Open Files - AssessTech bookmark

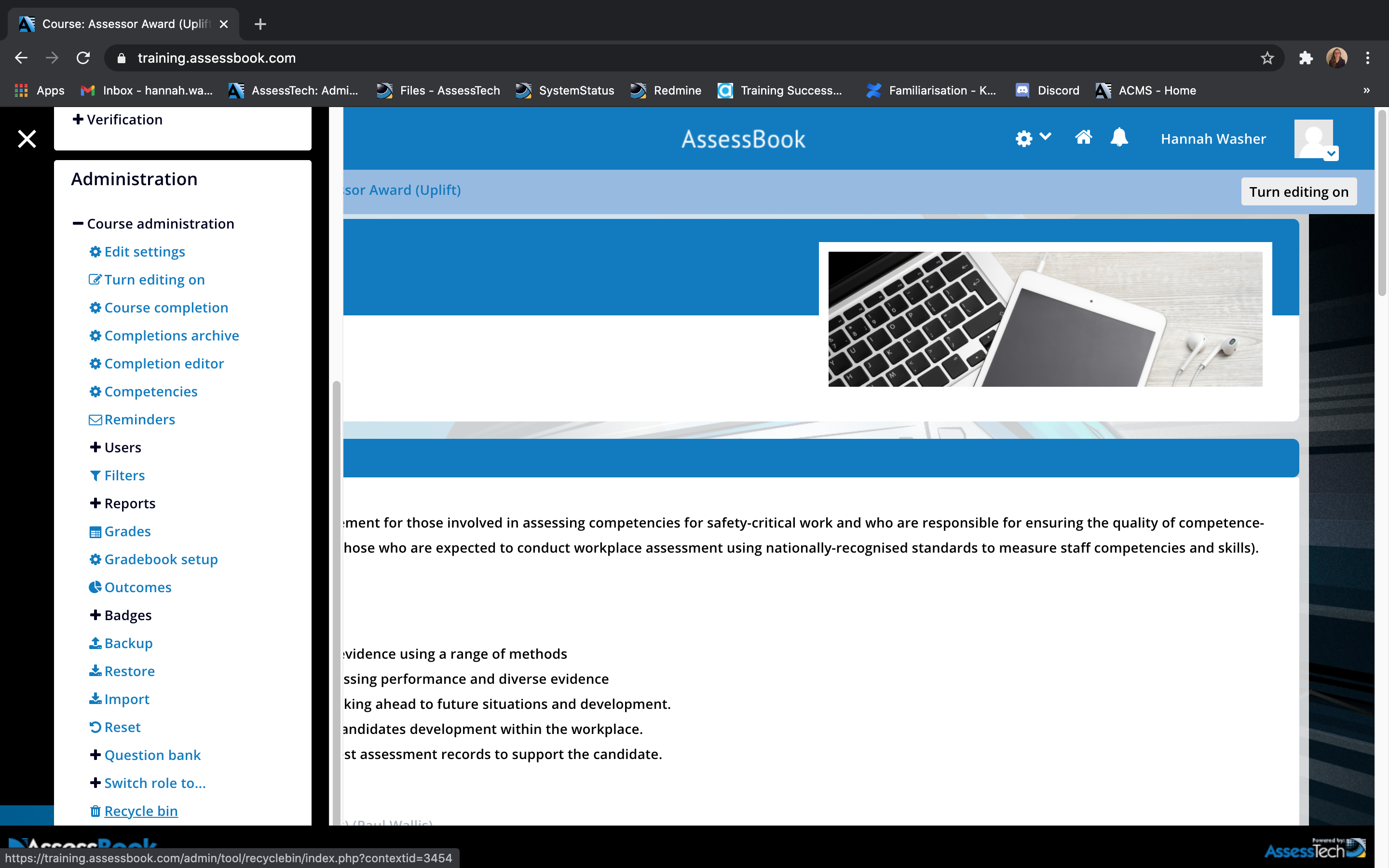click(438, 90)
